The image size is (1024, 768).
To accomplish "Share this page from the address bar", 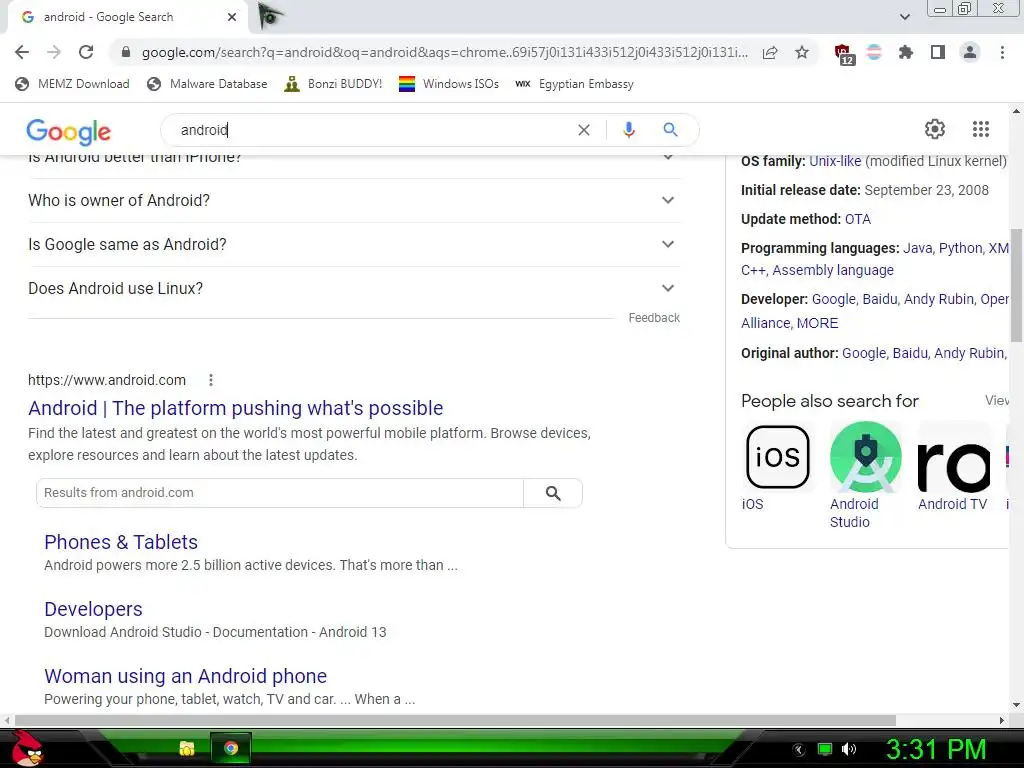I will point(770,52).
